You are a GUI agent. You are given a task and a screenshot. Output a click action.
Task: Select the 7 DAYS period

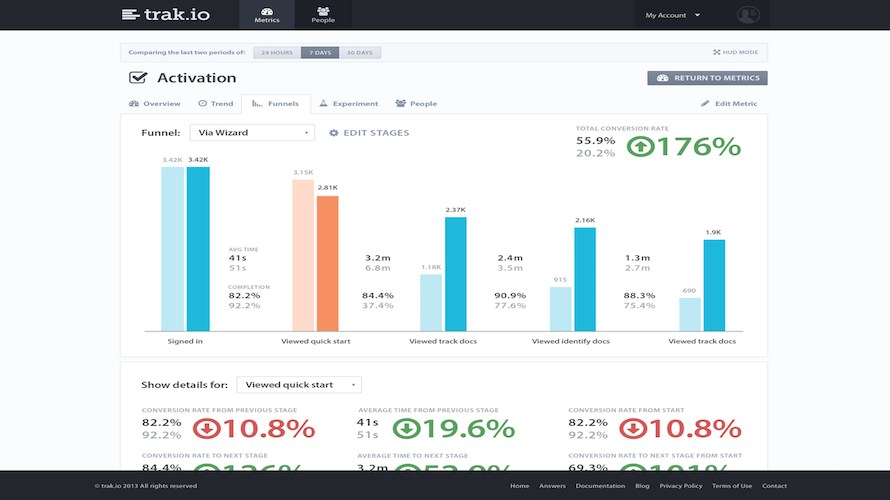click(x=320, y=53)
